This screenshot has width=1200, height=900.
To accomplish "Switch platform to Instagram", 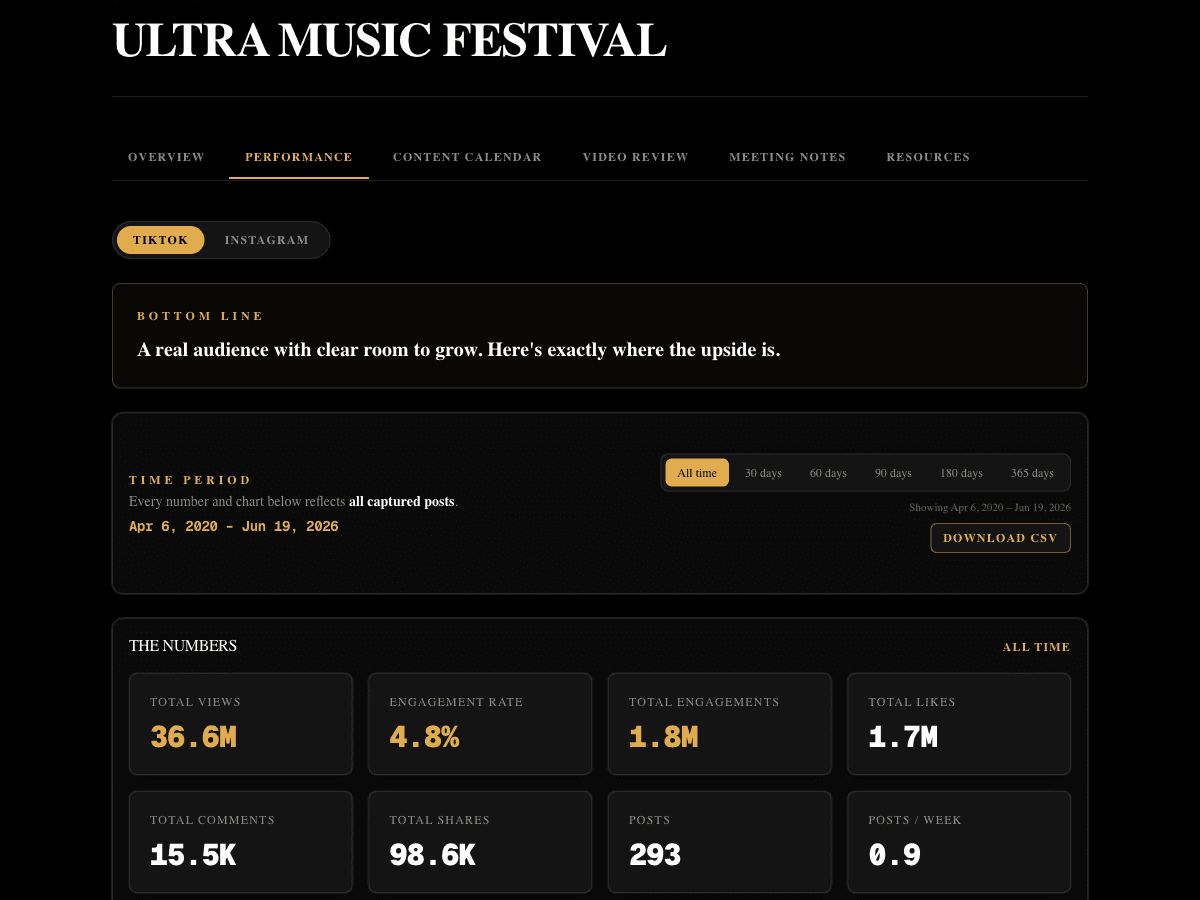I will tap(267, 240).
